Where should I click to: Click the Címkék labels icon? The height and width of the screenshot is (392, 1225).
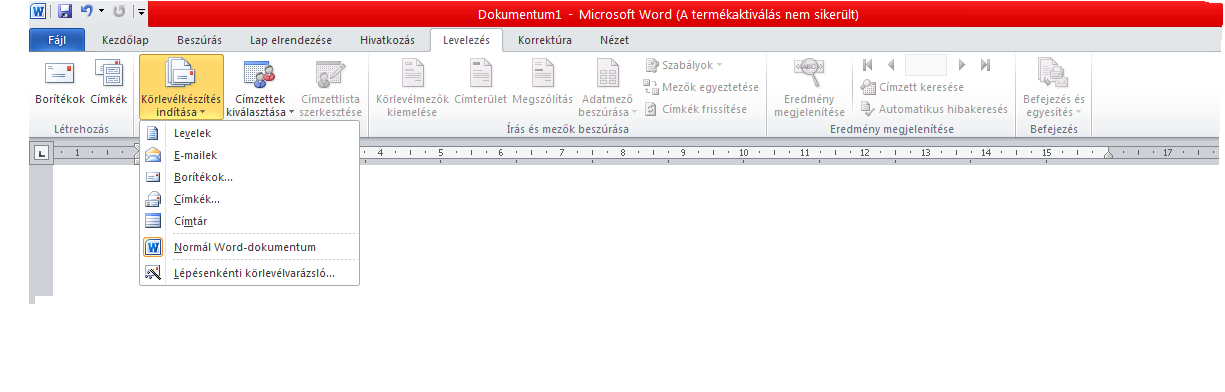(108, 73)
